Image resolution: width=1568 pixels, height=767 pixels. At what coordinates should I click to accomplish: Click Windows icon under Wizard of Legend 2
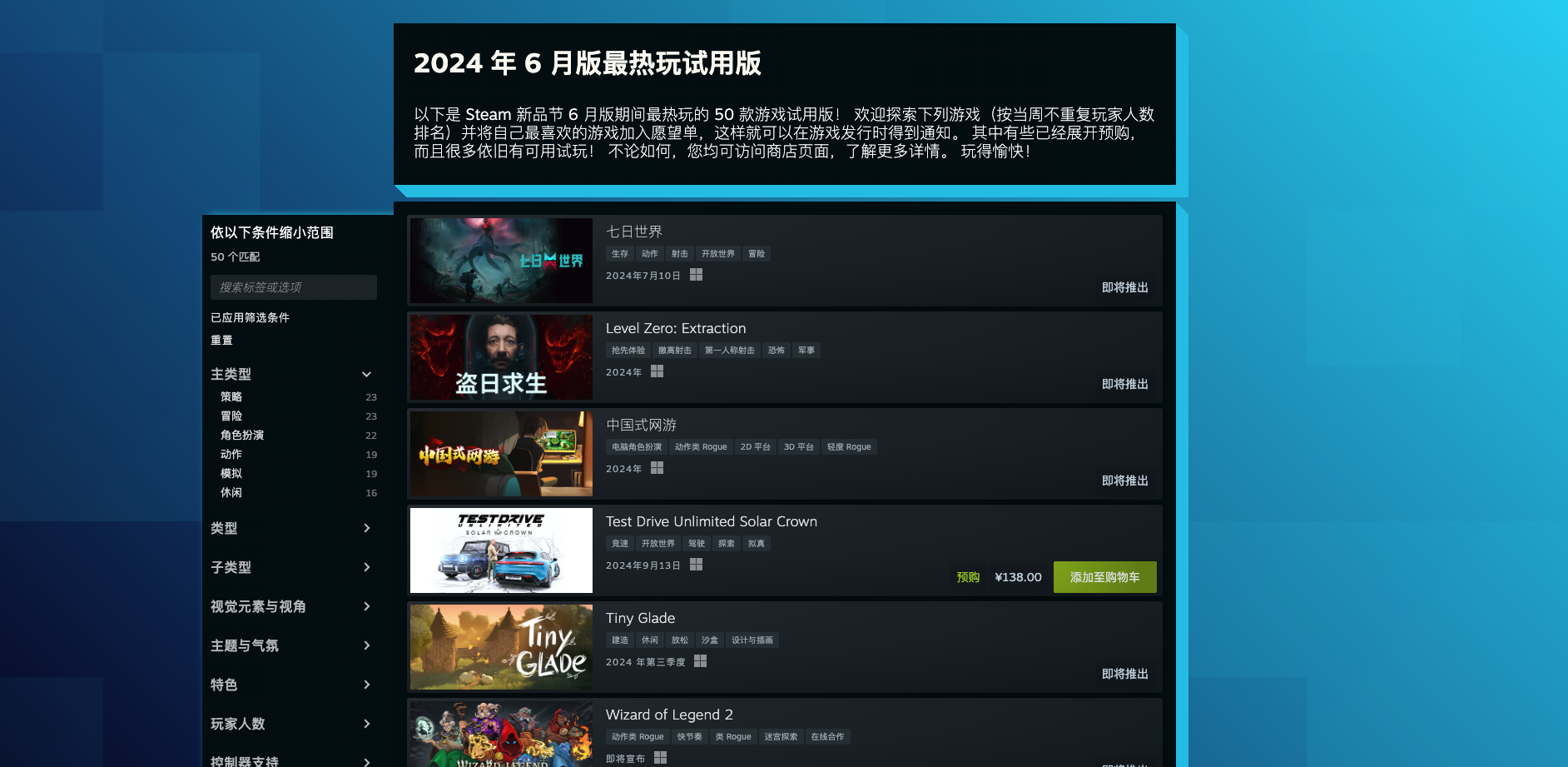(x=660, y=758)
